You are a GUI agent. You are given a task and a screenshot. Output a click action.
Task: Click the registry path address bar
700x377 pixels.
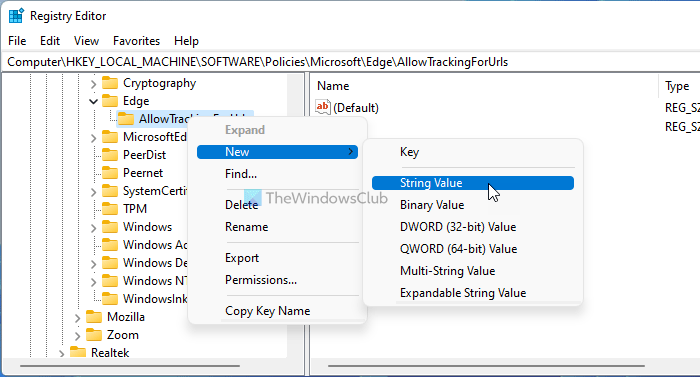[350, 62]
